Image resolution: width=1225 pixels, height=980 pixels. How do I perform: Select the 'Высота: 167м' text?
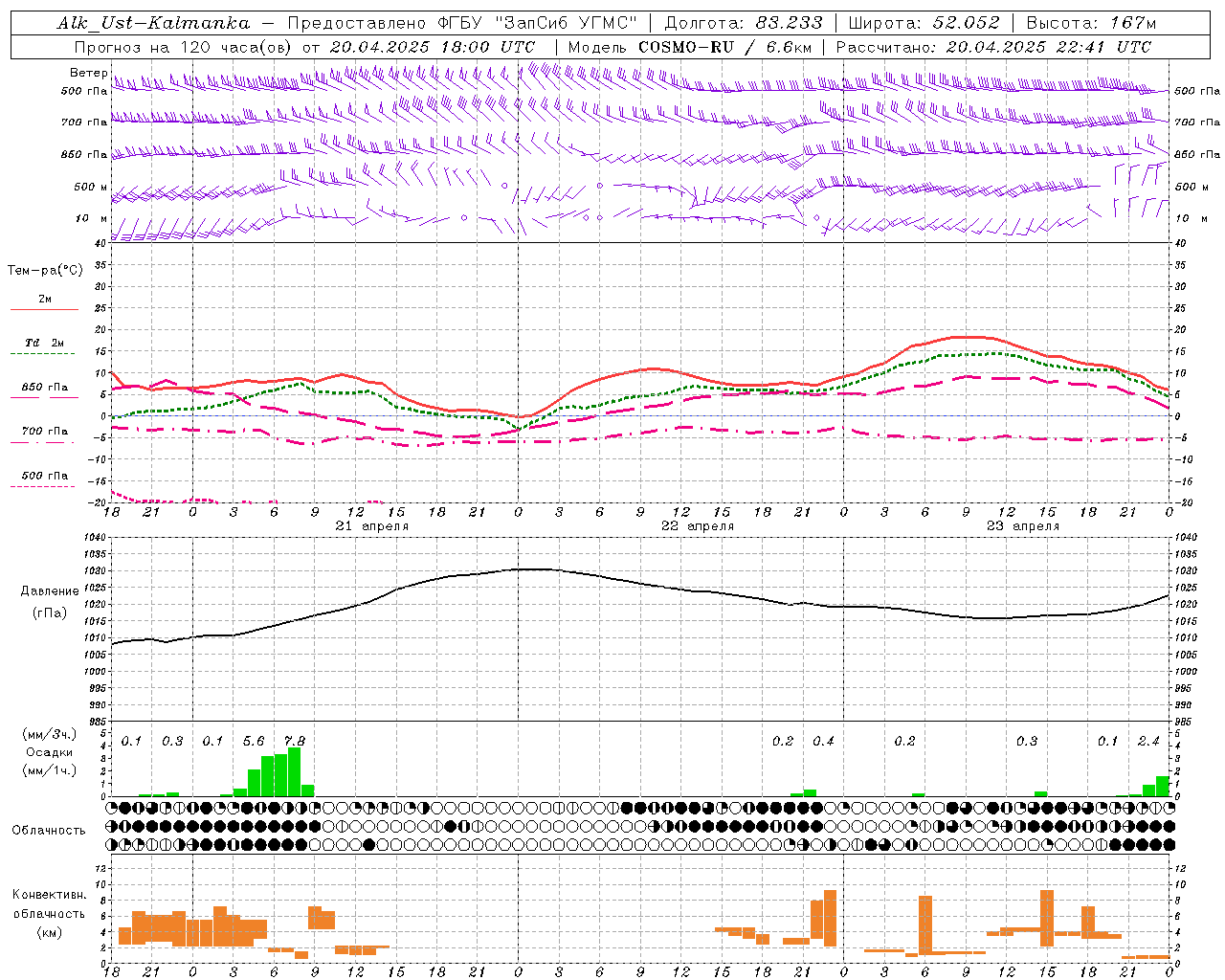(1091, 23)
